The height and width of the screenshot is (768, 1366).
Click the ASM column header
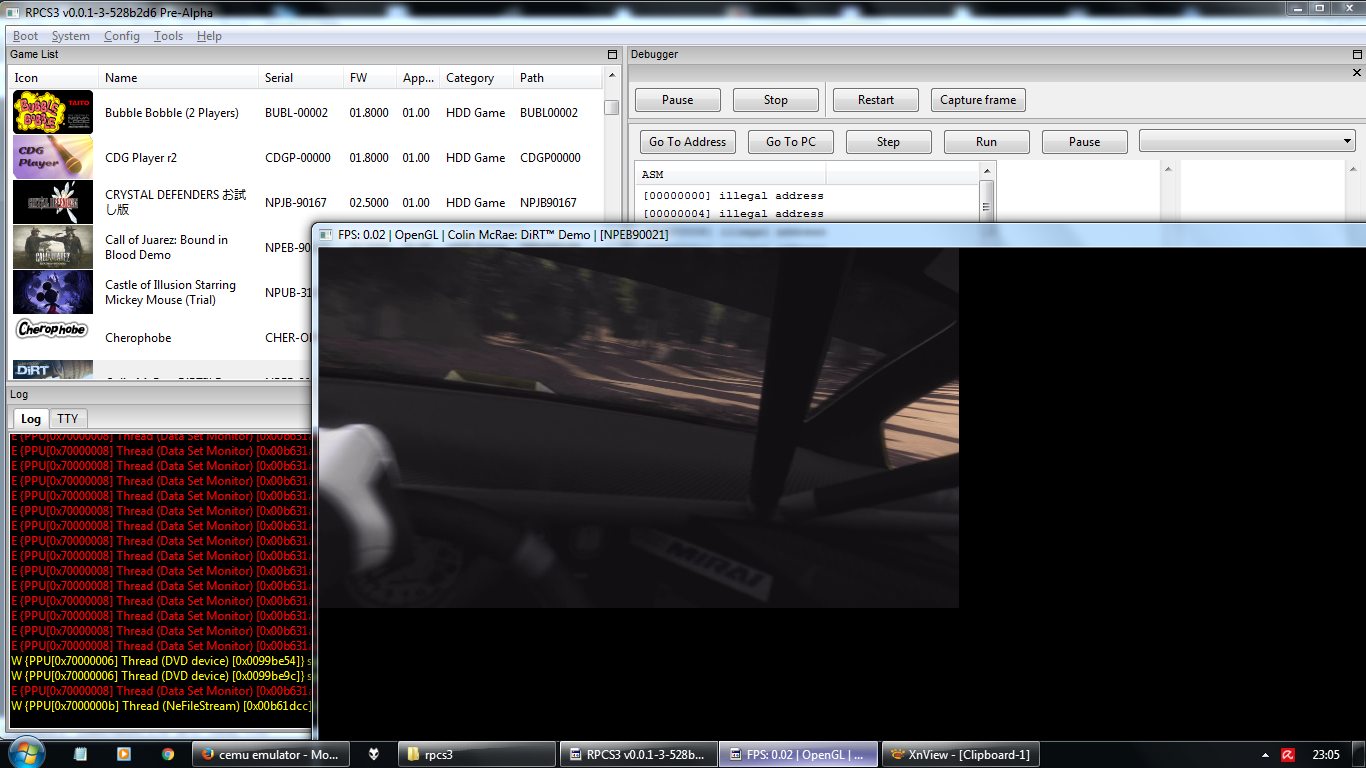(x=730, y=175)
